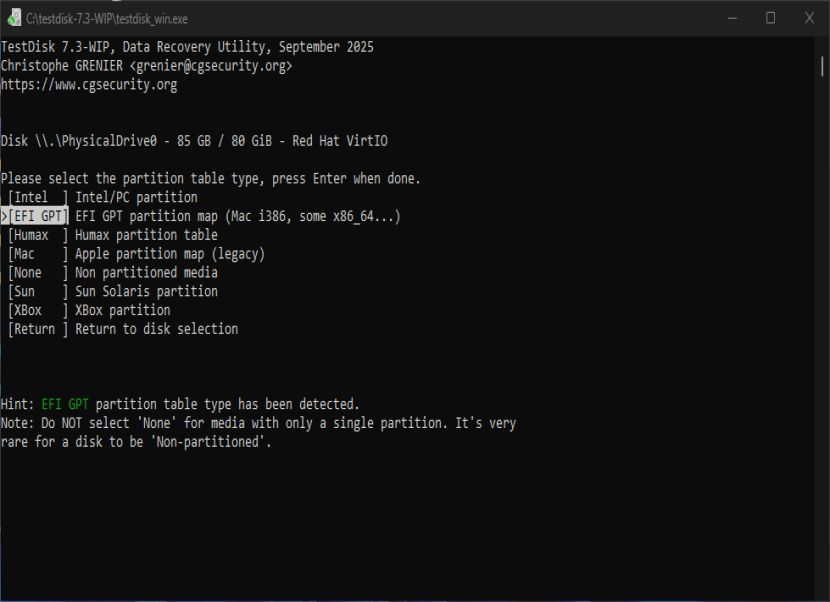
Task: Close the testdisk_win.exe window
Action: 809,18
